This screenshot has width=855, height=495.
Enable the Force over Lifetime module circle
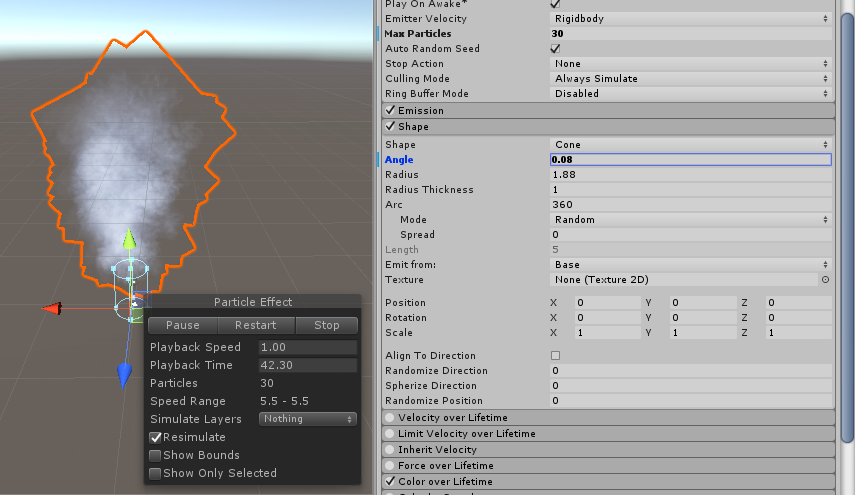(390, 465)
